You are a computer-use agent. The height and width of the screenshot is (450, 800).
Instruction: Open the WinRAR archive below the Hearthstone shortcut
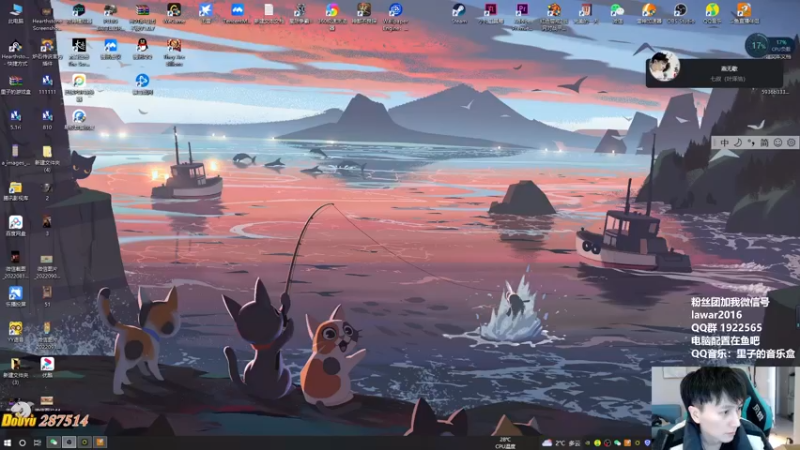[15, 85]
